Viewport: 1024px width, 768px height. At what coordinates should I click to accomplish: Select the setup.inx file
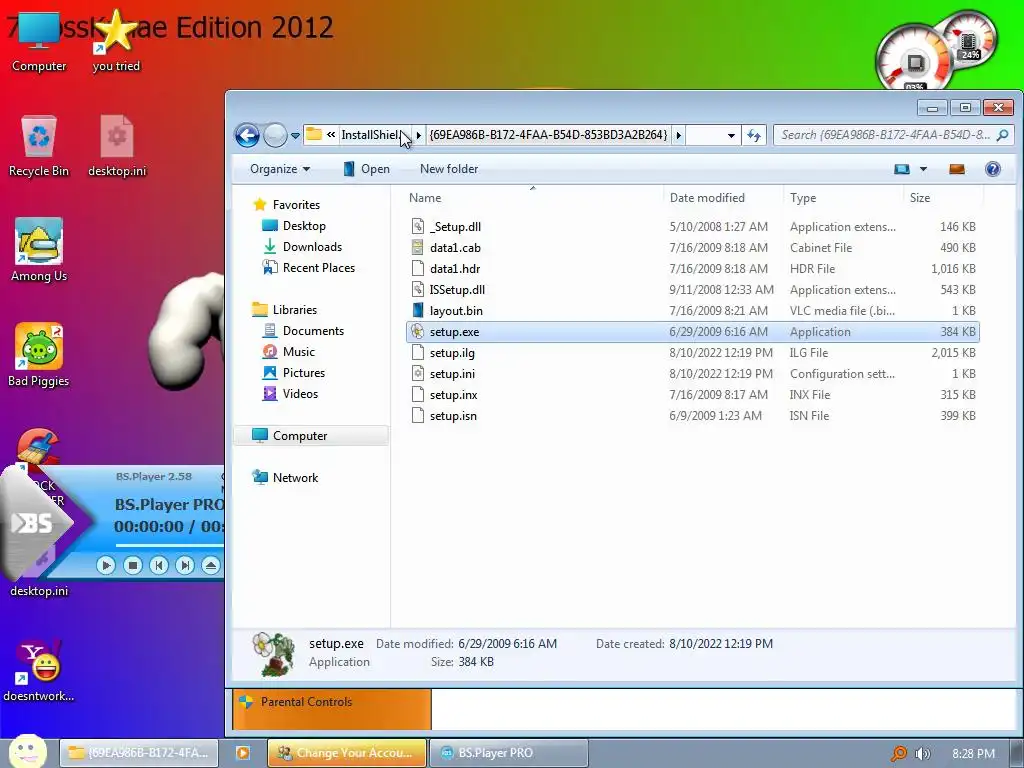click(453, 394)
